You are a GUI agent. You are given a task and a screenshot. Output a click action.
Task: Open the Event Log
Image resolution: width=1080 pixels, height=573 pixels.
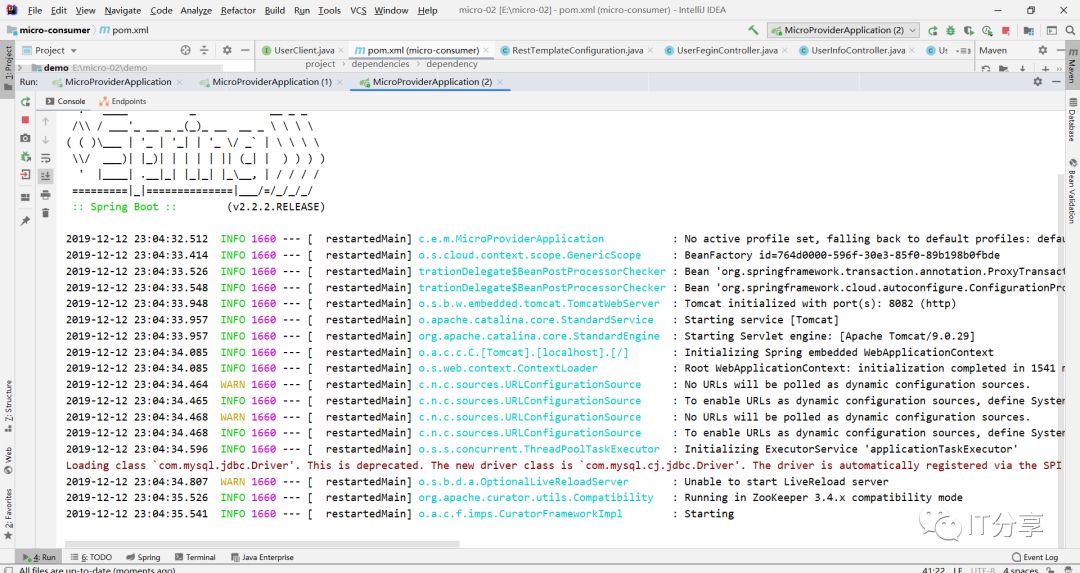(x=1035, y=557)
